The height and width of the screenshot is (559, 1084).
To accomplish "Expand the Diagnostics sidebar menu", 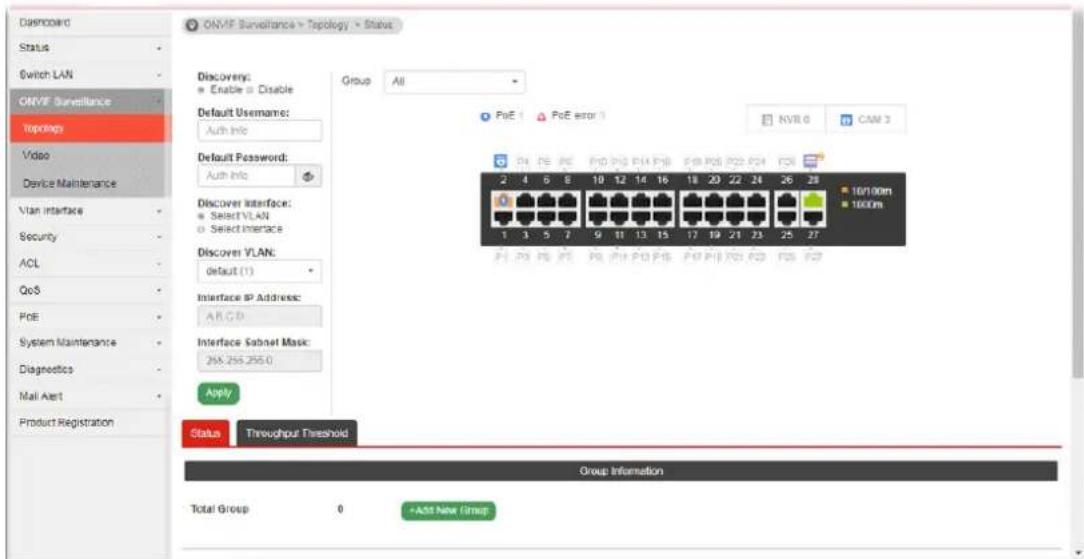I will pyautogui.click(x=86, y=370).
